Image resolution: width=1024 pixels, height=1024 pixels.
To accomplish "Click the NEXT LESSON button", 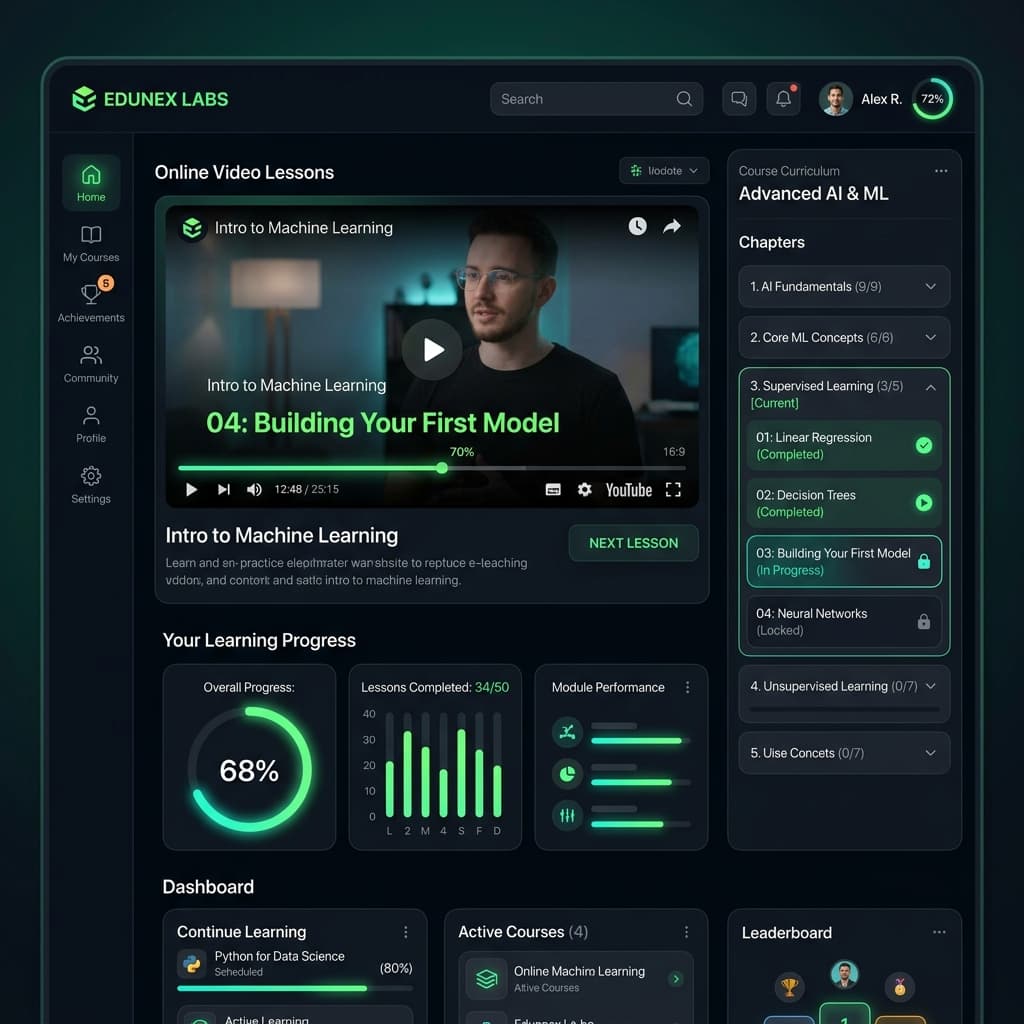I will pyautogui.click(x=633, y=543).
